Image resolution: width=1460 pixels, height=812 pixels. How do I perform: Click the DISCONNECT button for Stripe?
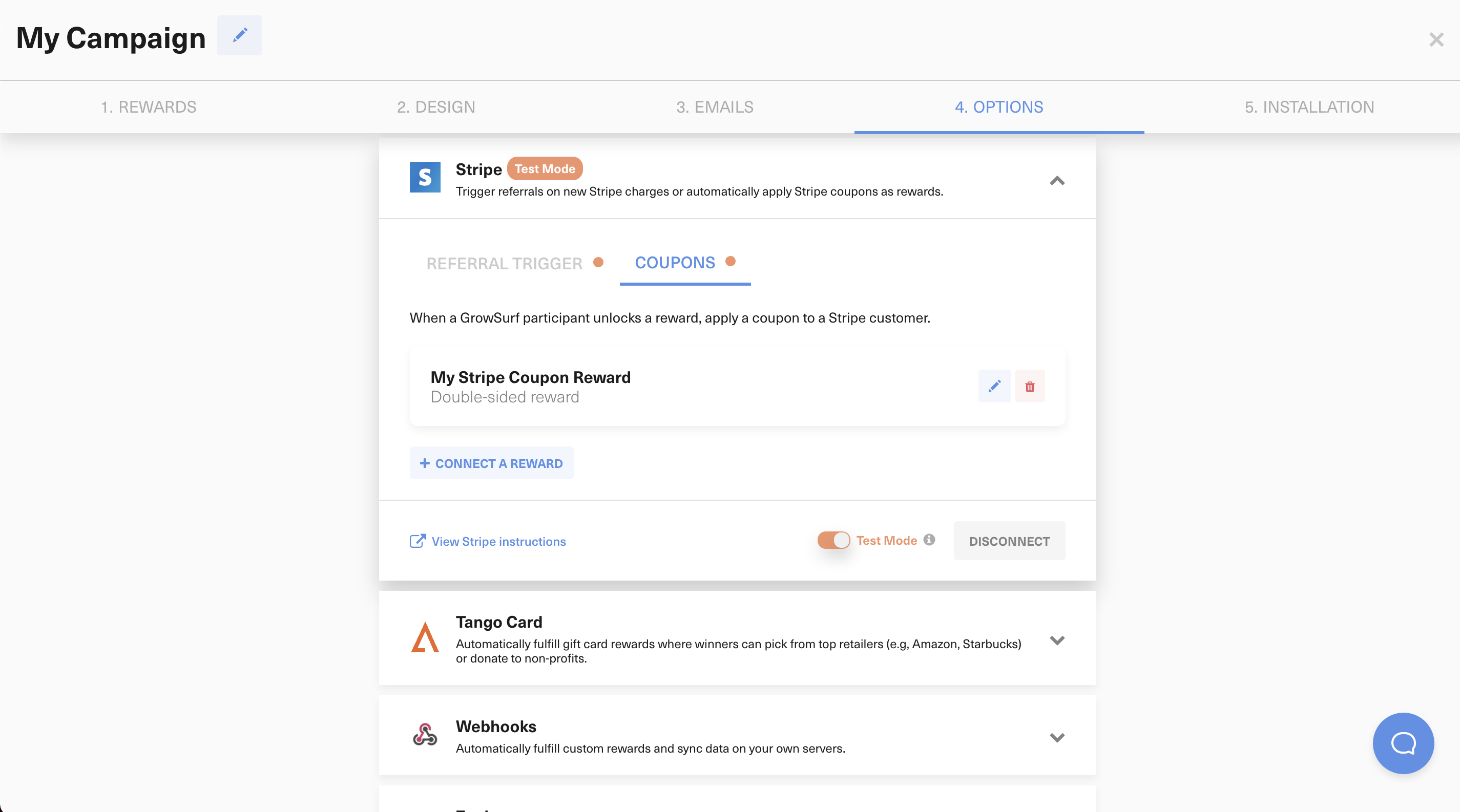[1009, 540]
